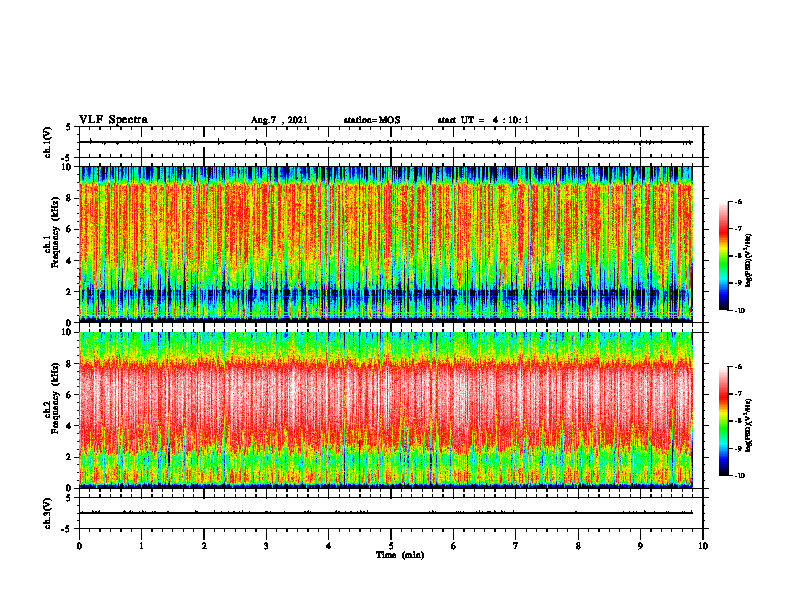Screen dimensions: 792x612
Task: Select the "Aug.7 , 2021" date text
Action: click(279, 120)
